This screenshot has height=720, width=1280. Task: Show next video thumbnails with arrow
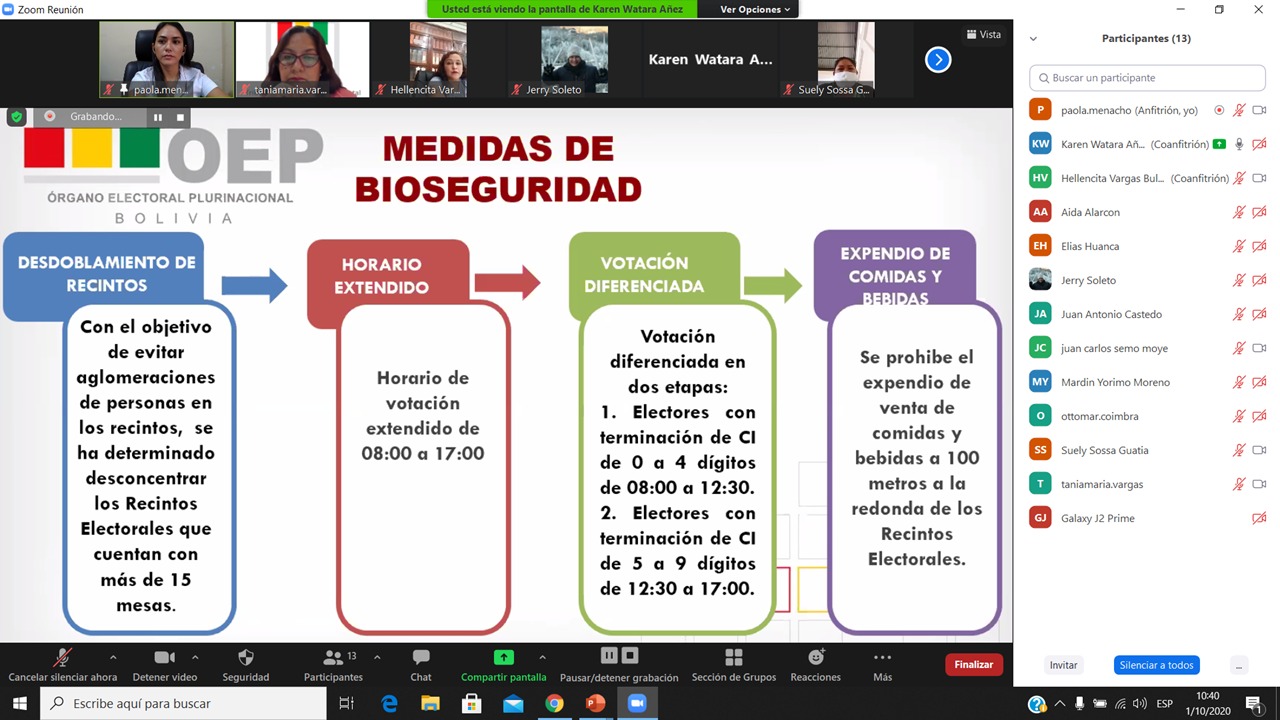[937, 60]
